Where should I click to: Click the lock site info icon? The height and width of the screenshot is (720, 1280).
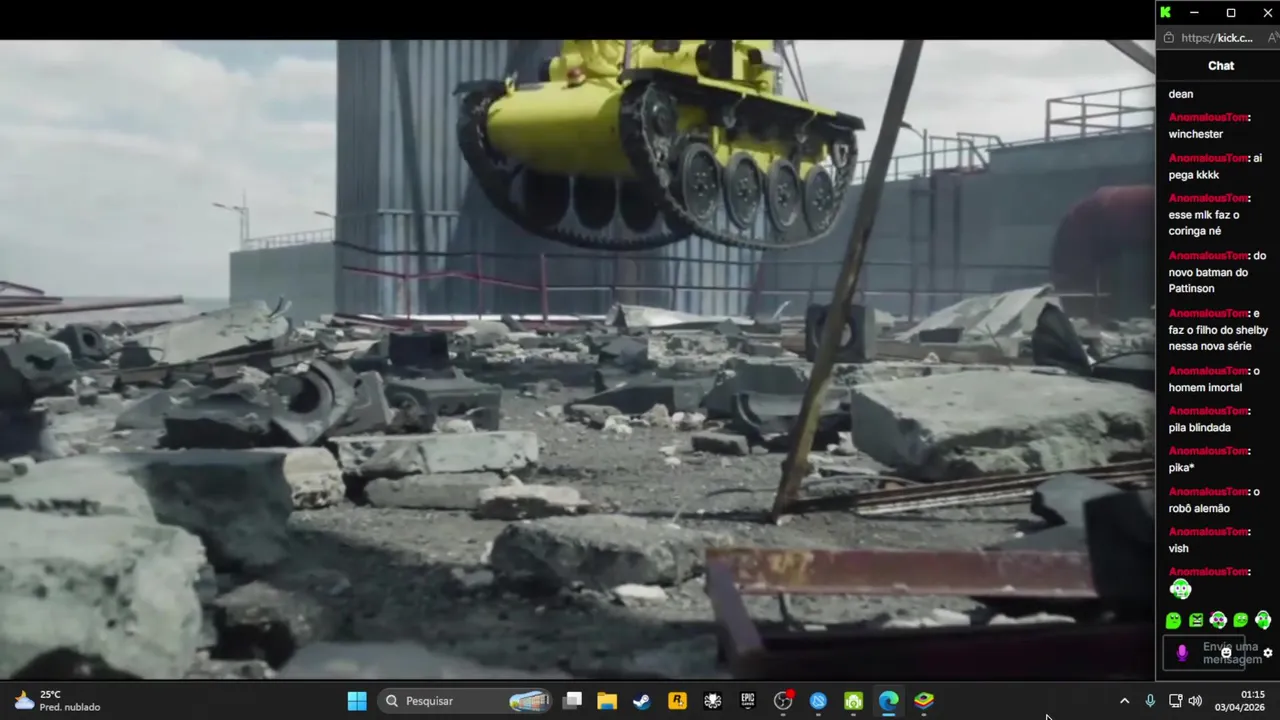[1169, 38]
